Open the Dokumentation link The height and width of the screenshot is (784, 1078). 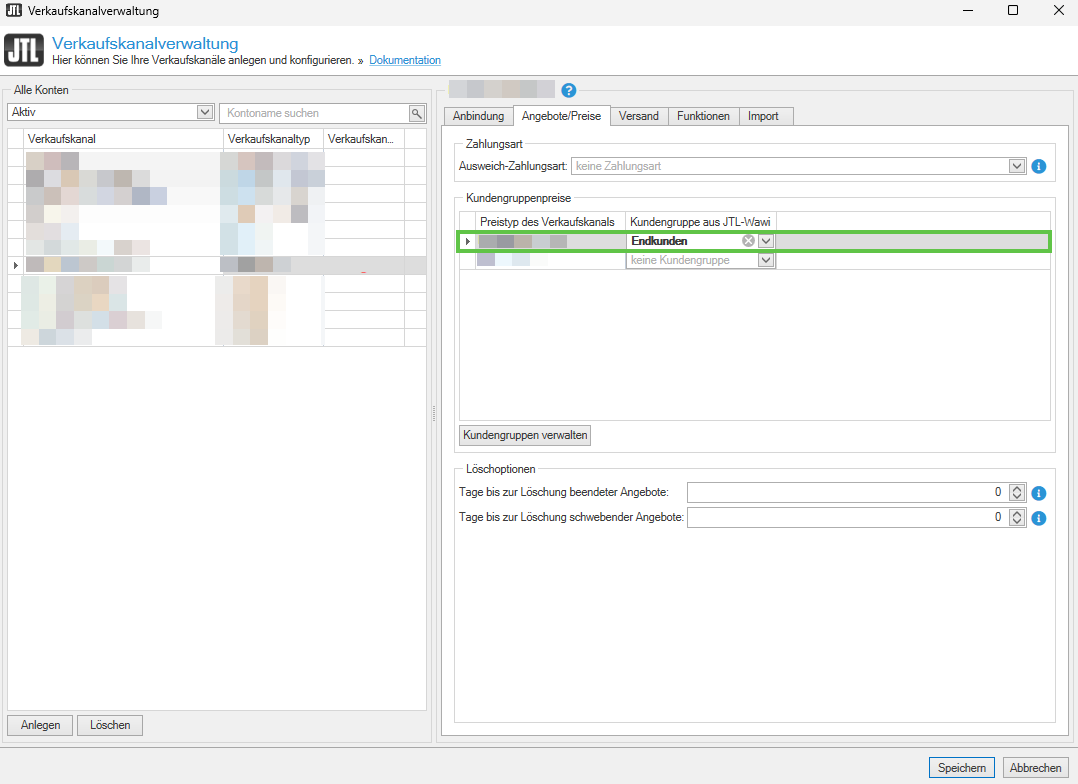click(404, 60)
